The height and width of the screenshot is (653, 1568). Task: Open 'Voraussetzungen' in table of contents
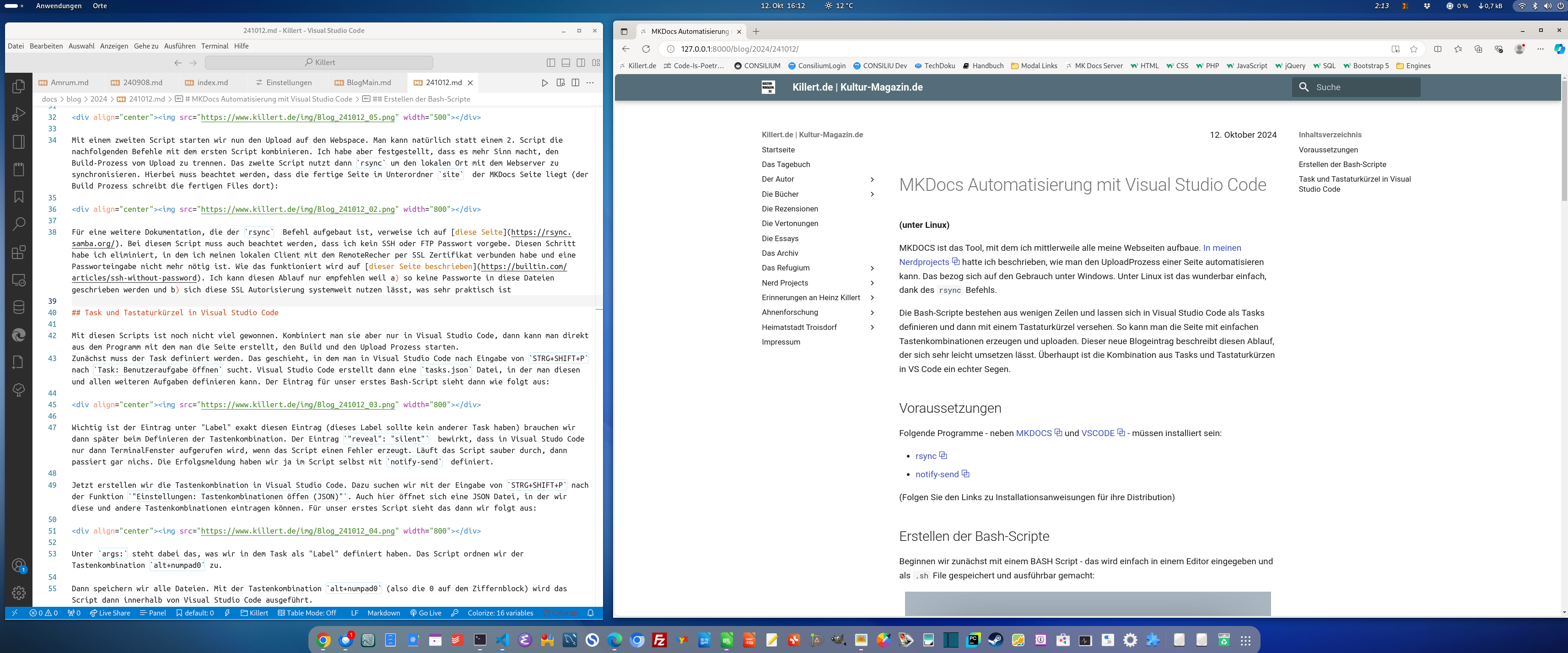(x=1328, y=150)
